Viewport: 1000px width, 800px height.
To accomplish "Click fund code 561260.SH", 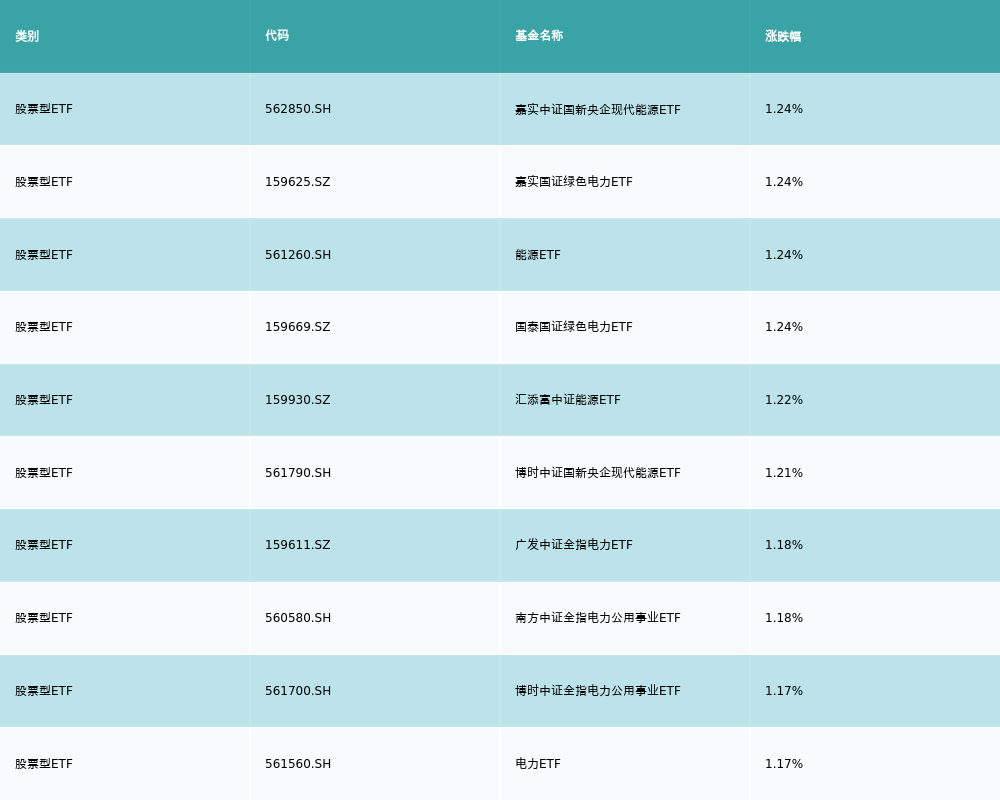I will tap(298, 255).
